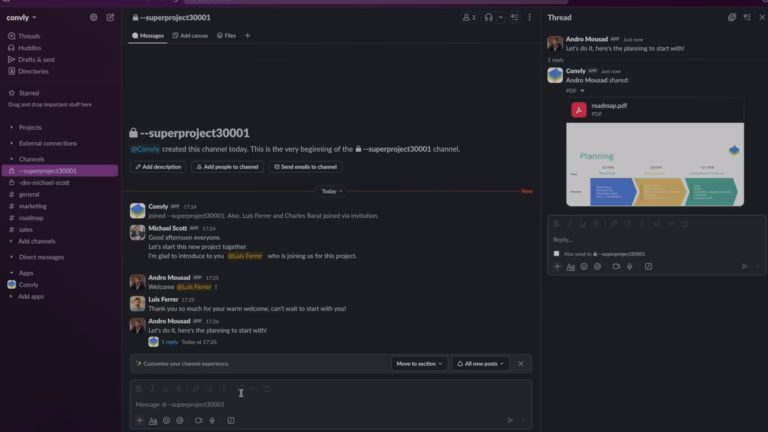Attach file with plus in channel composer
768x432 pixels.
pos(140,420)
